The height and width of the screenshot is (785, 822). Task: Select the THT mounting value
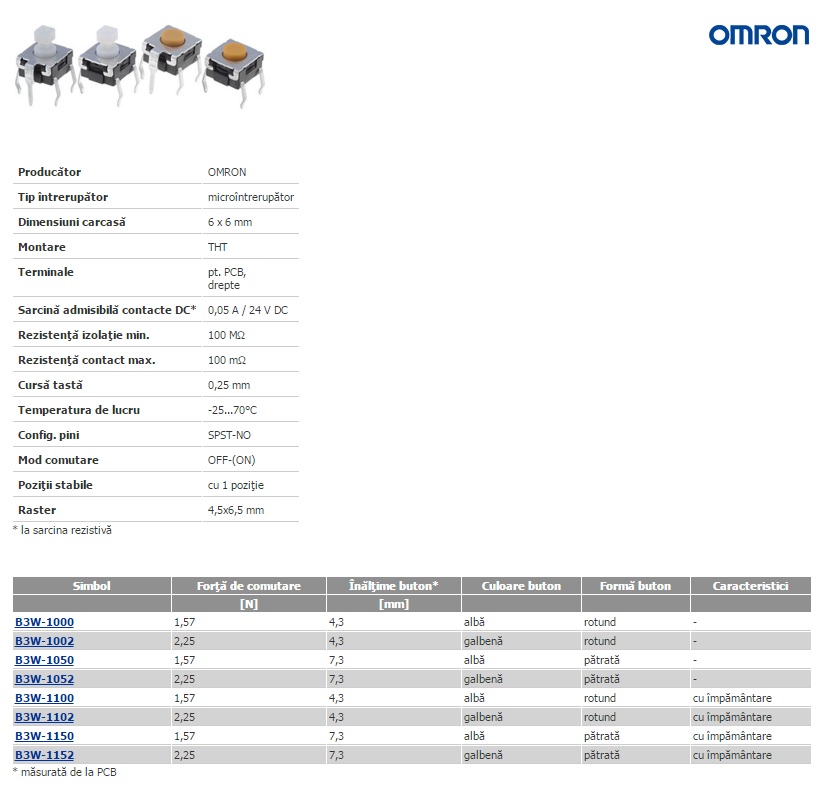[x=218, y=247]
